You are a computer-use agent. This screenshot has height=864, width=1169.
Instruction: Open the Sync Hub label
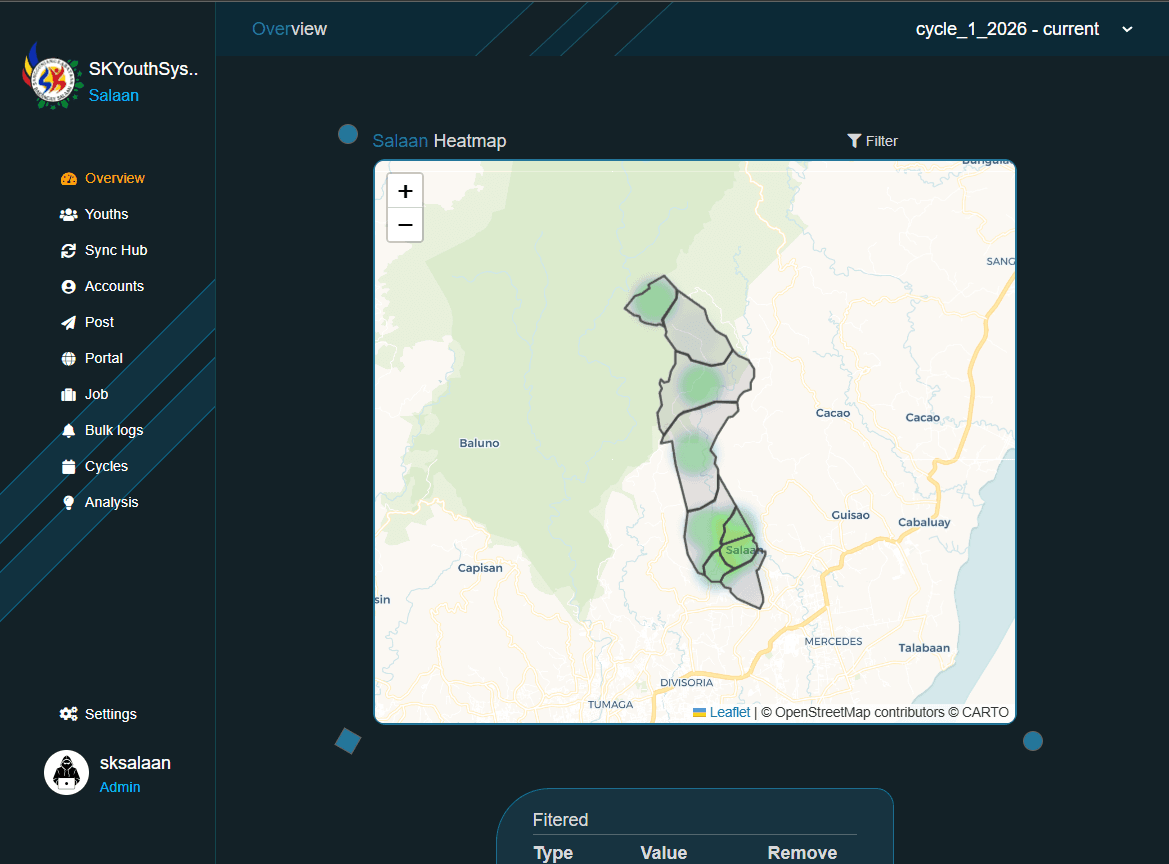click(116, 250)
